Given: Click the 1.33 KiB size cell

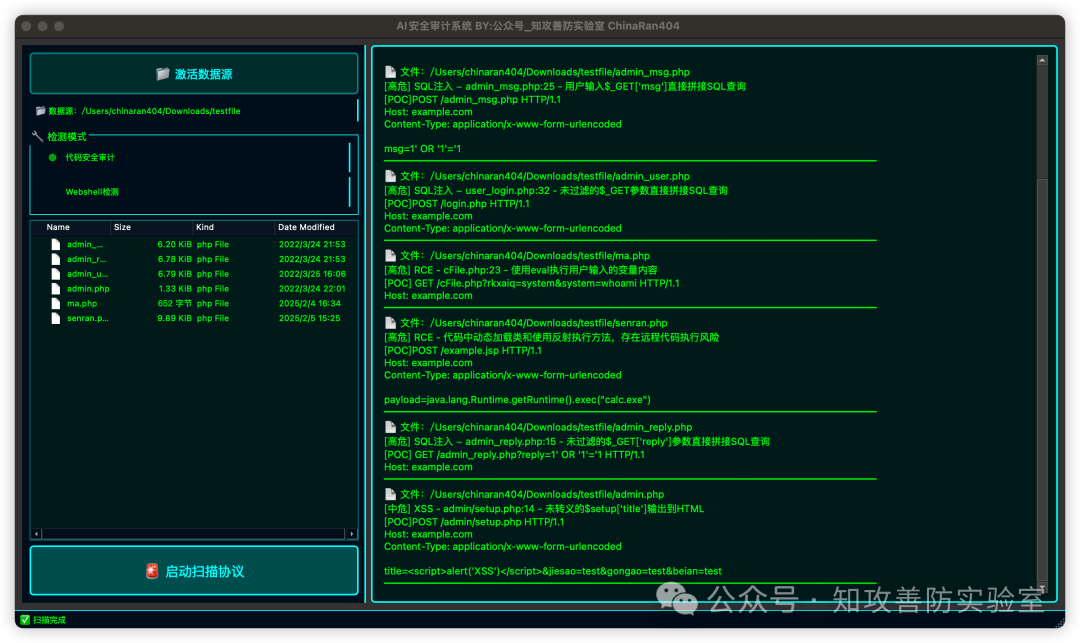Looking at the screenshot, I should [x=175, y=288].
